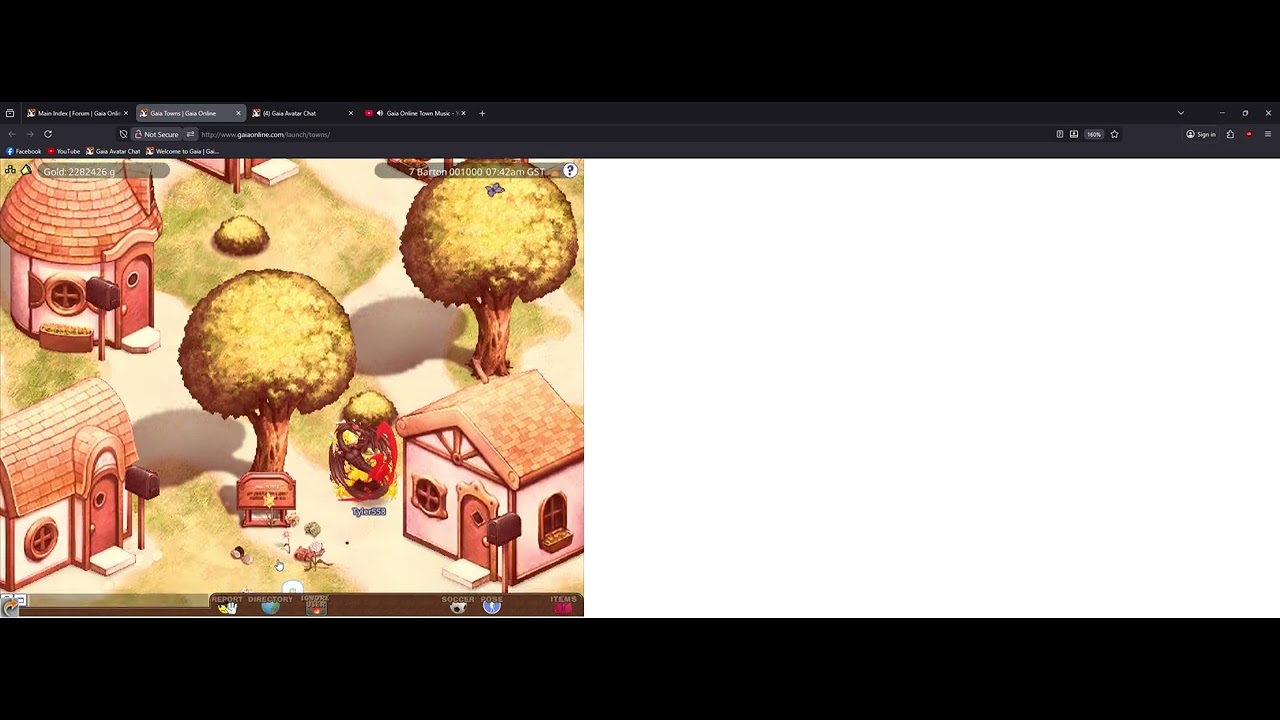The image size is (1280, 720).
Task: Open the game help question mark
Action: [570, 171]
